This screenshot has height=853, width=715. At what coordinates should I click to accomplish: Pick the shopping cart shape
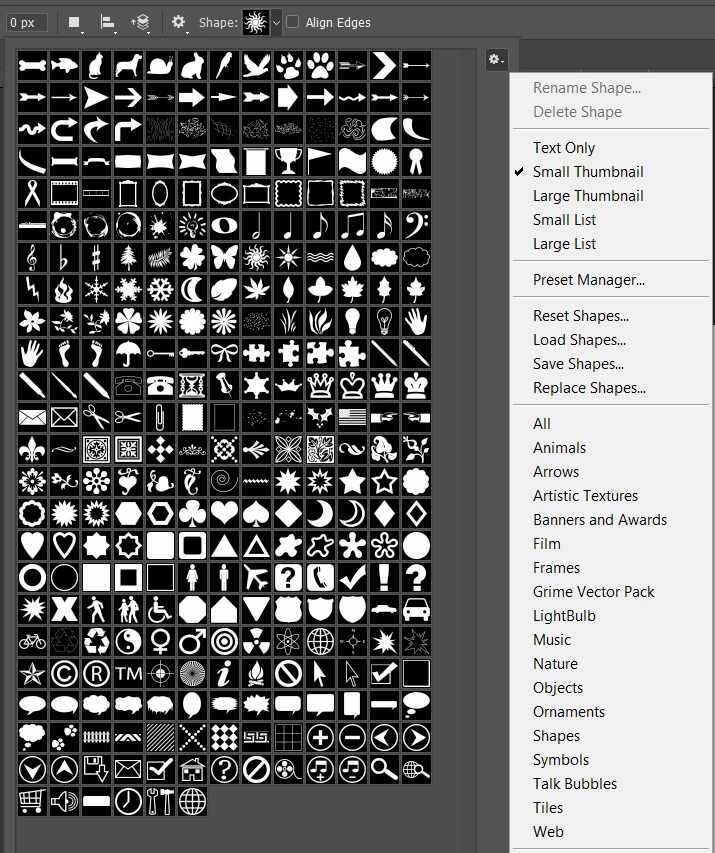32,801
